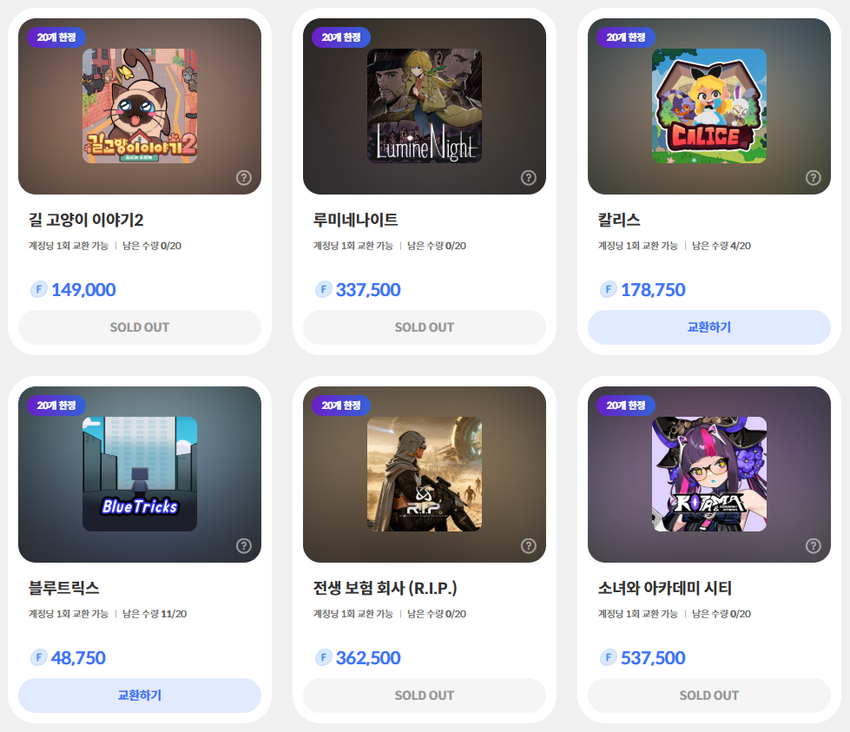Click SOLD OUT button under 루미네나이트

tap(424, 327)
